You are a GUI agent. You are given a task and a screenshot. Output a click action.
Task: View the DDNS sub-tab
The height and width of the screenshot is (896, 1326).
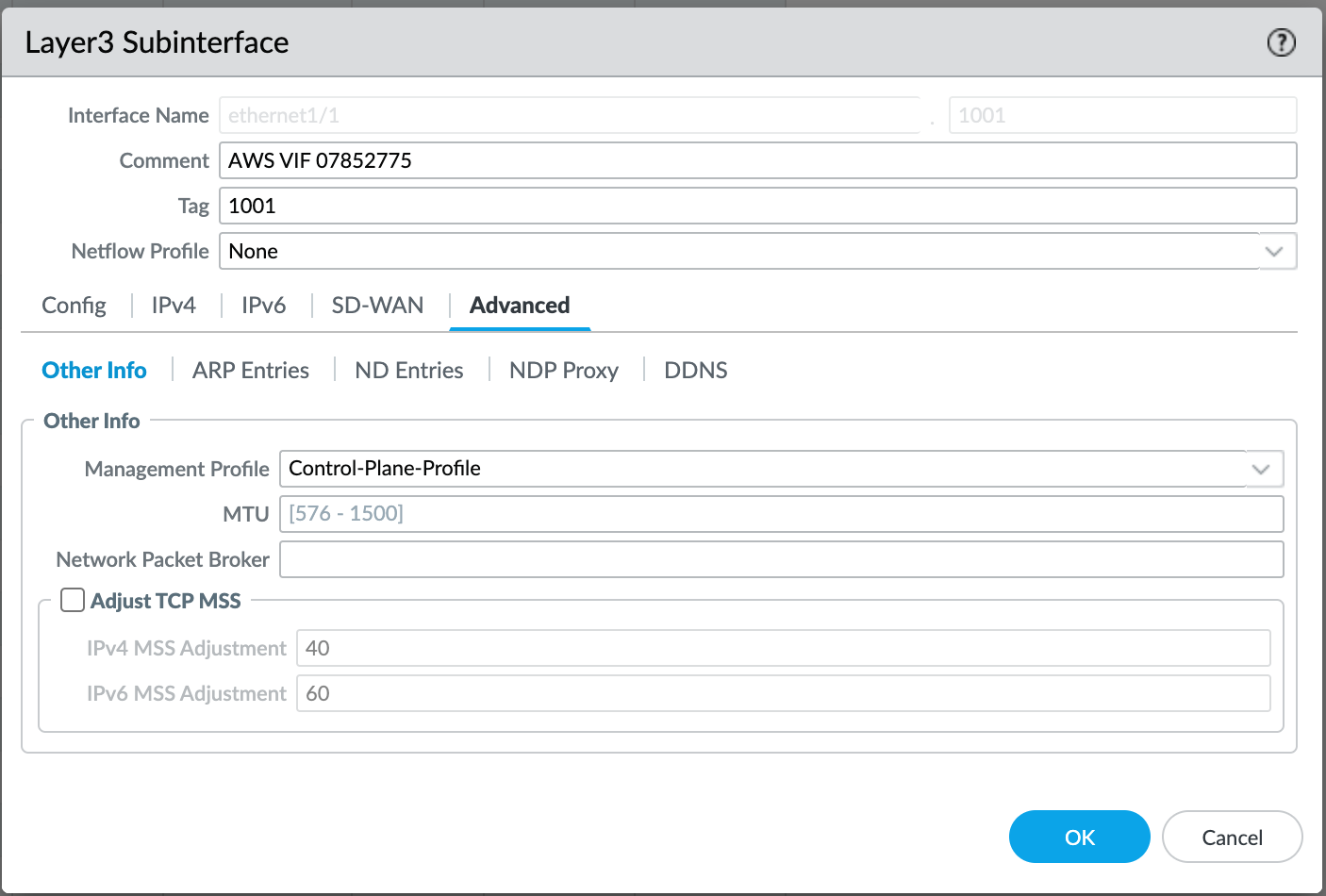[x=696, y=371]
